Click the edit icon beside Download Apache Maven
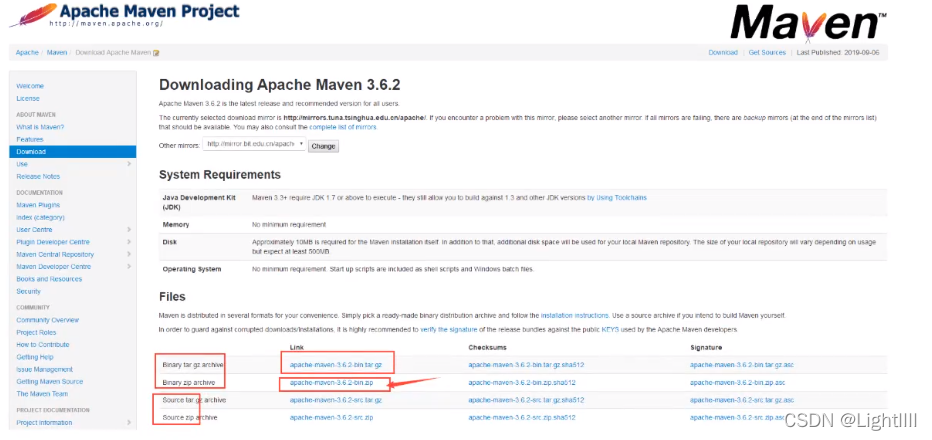The image size is (932, 440). tap(156, 53)
